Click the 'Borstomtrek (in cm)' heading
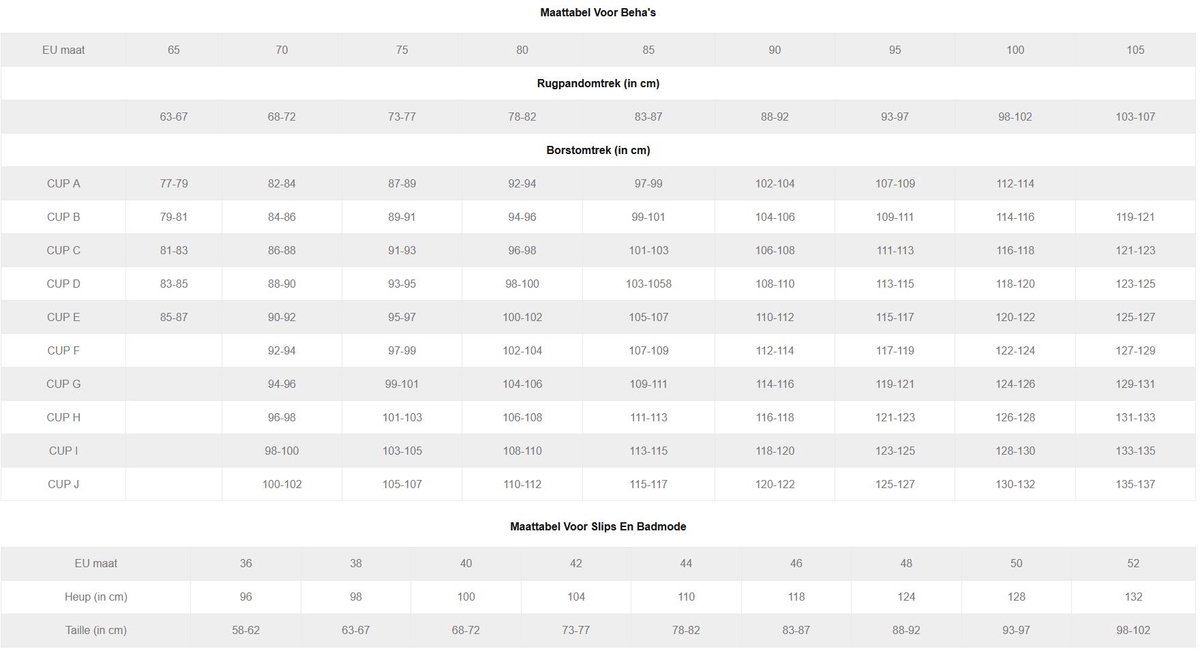The width and height of the screenshot is (1200, 649). click(598, 150)
